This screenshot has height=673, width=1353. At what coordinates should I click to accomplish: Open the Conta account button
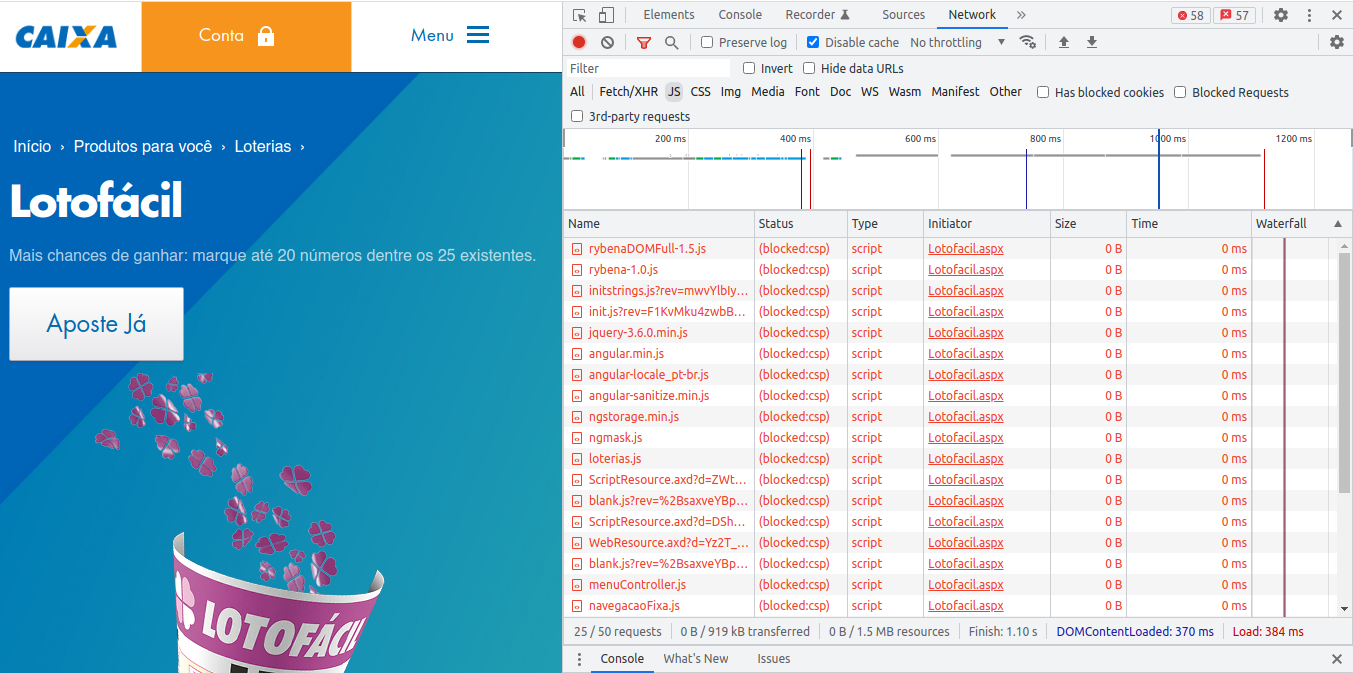(x=246, y=36)
